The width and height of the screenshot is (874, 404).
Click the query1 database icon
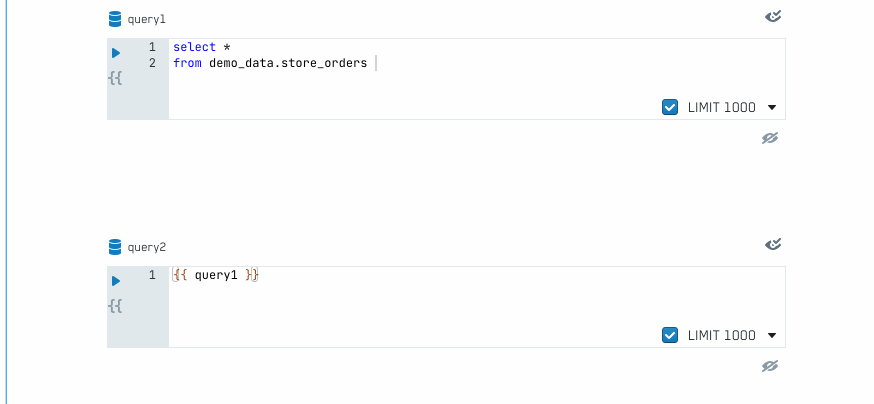coord(115,20)
